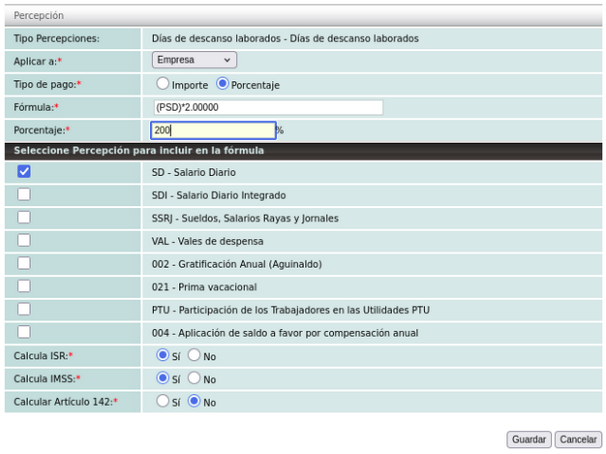This screenshot has height=454, width=606.
Task: Tick 021 - Prima vacacional checkbox
Action: coord(24,287)
